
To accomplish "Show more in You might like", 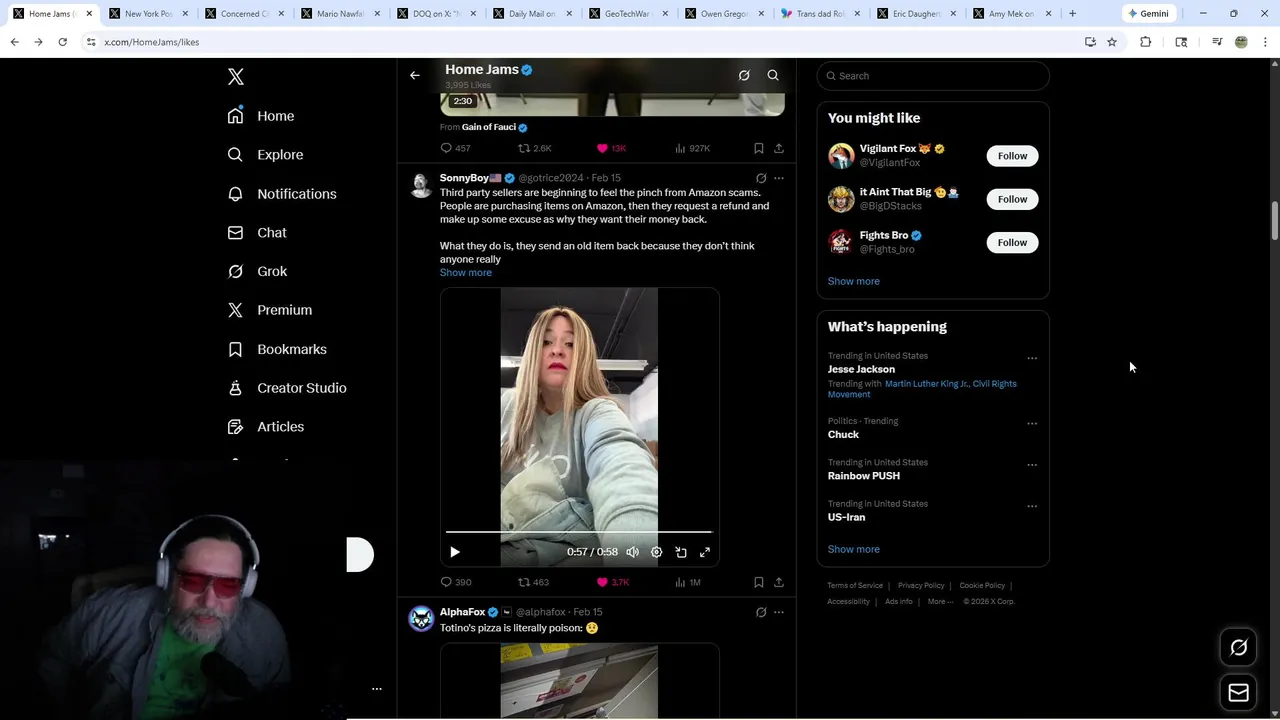I will click(x=854, y=281).
